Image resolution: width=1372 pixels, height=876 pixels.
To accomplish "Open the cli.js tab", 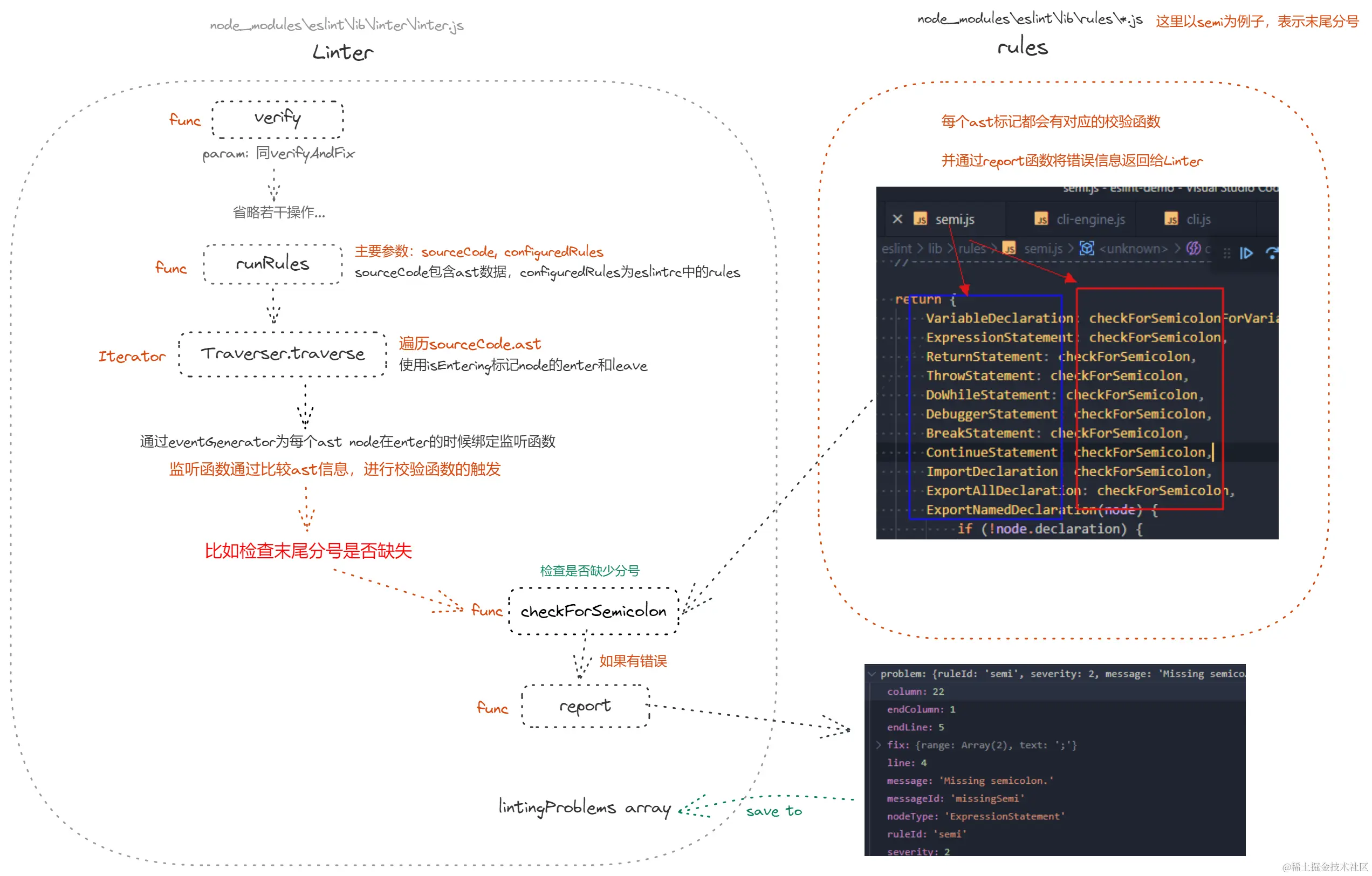I will 1198,220.
